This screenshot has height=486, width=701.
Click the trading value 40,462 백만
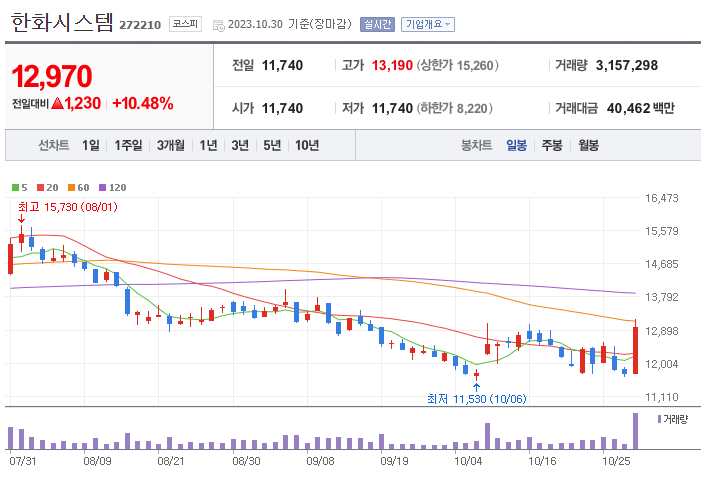tap(640, 108)
